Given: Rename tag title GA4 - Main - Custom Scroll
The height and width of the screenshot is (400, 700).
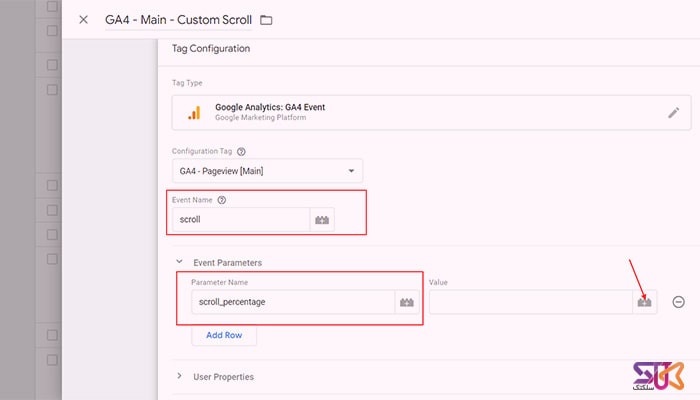Looking at the screenshot, I should pos(179,20).
